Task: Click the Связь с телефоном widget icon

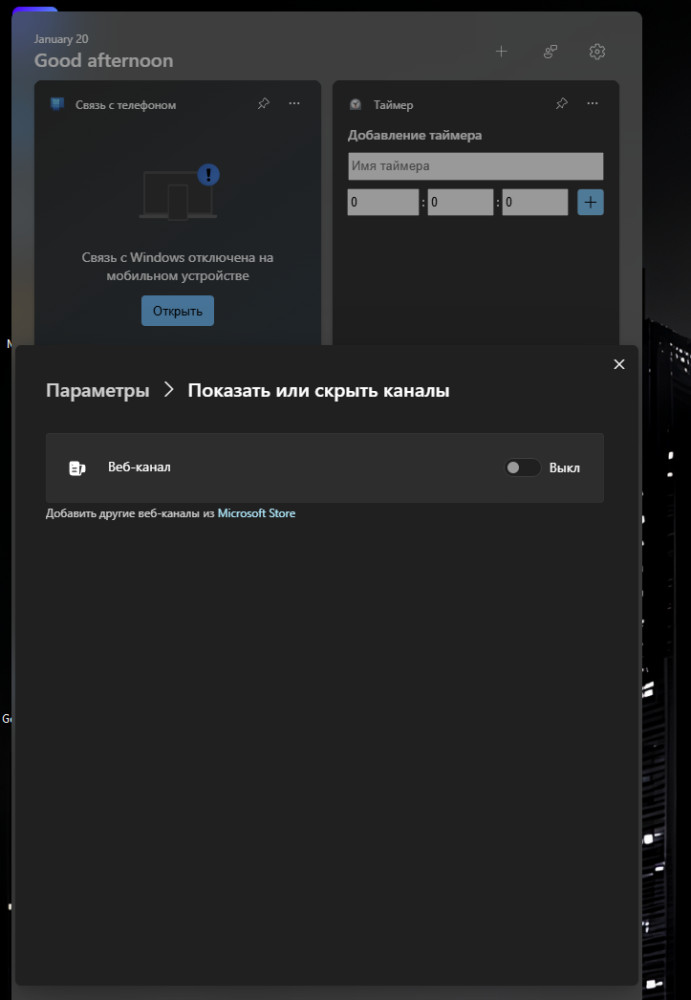Action: pos(57,104)
